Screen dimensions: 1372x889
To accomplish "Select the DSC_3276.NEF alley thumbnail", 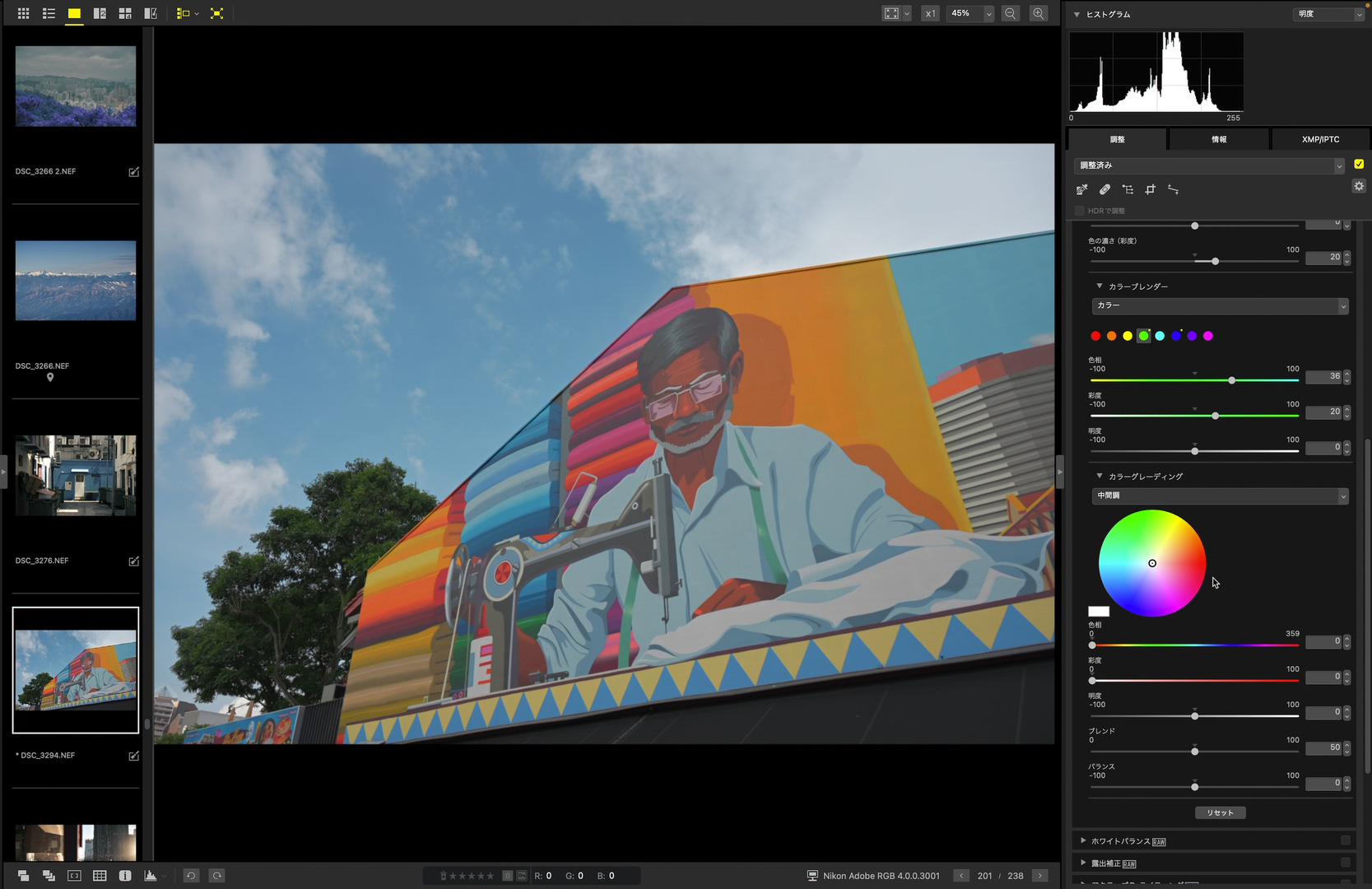I will [x=76, y=476].
